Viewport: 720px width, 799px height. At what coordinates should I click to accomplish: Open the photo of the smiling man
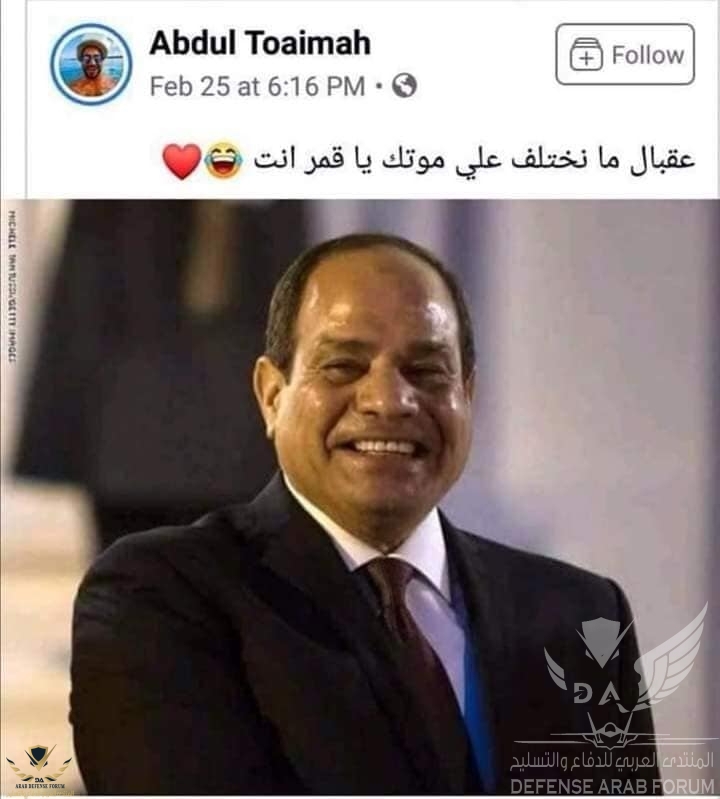(360, 498)
